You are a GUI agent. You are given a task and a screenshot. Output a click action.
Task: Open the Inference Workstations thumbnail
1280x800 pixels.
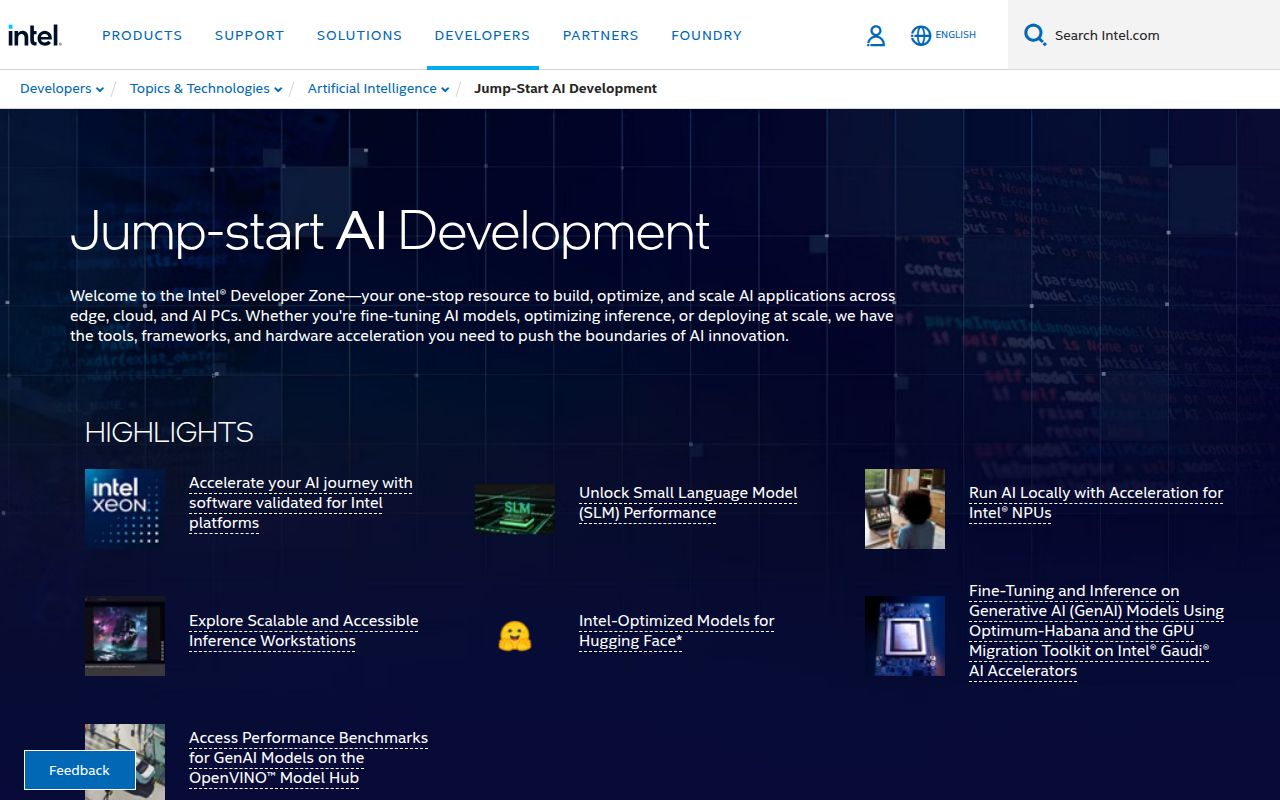(125, 636)
